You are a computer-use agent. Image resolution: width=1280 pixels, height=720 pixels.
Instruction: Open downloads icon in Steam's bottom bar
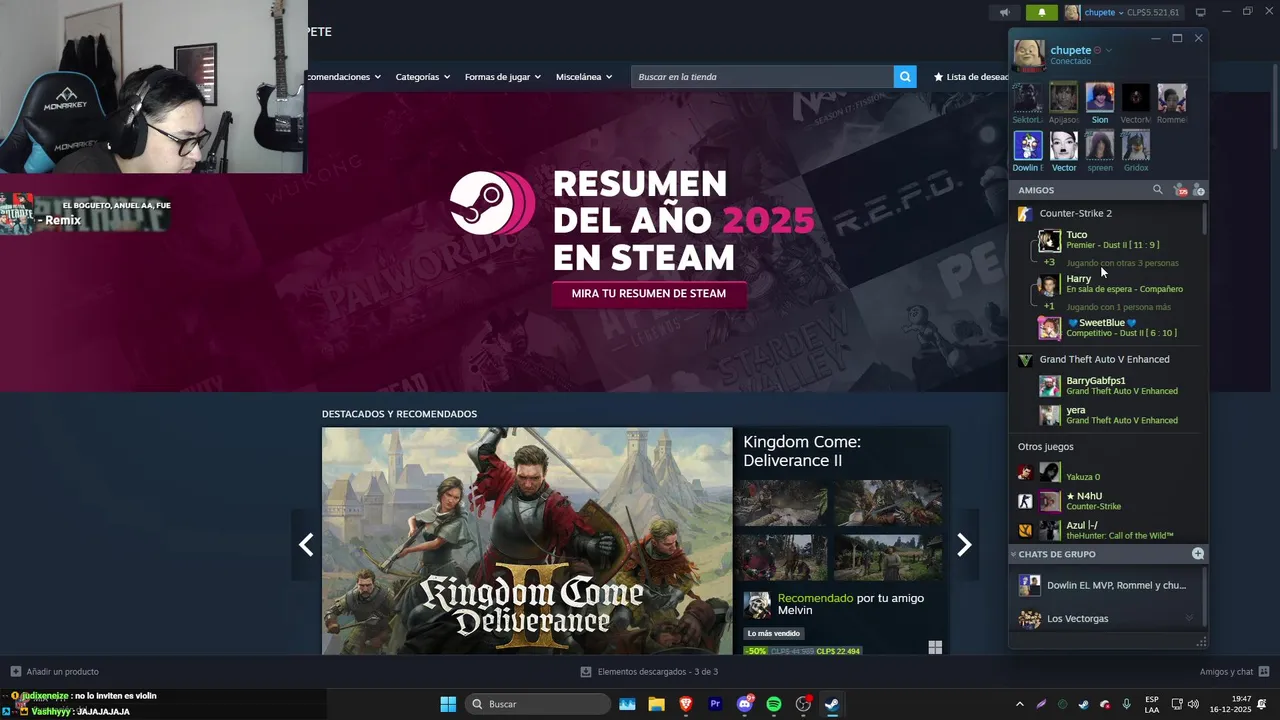click(x=586, y=672)
